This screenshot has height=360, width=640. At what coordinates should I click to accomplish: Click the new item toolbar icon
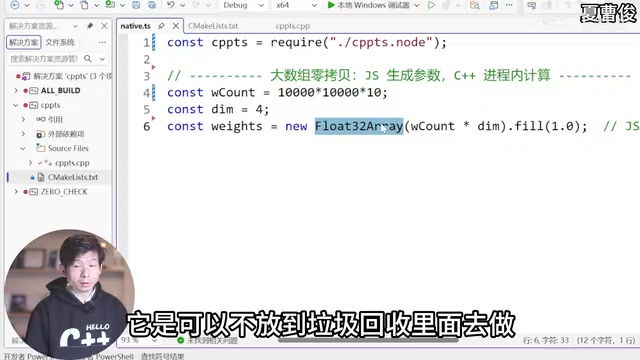pos(59,5)
